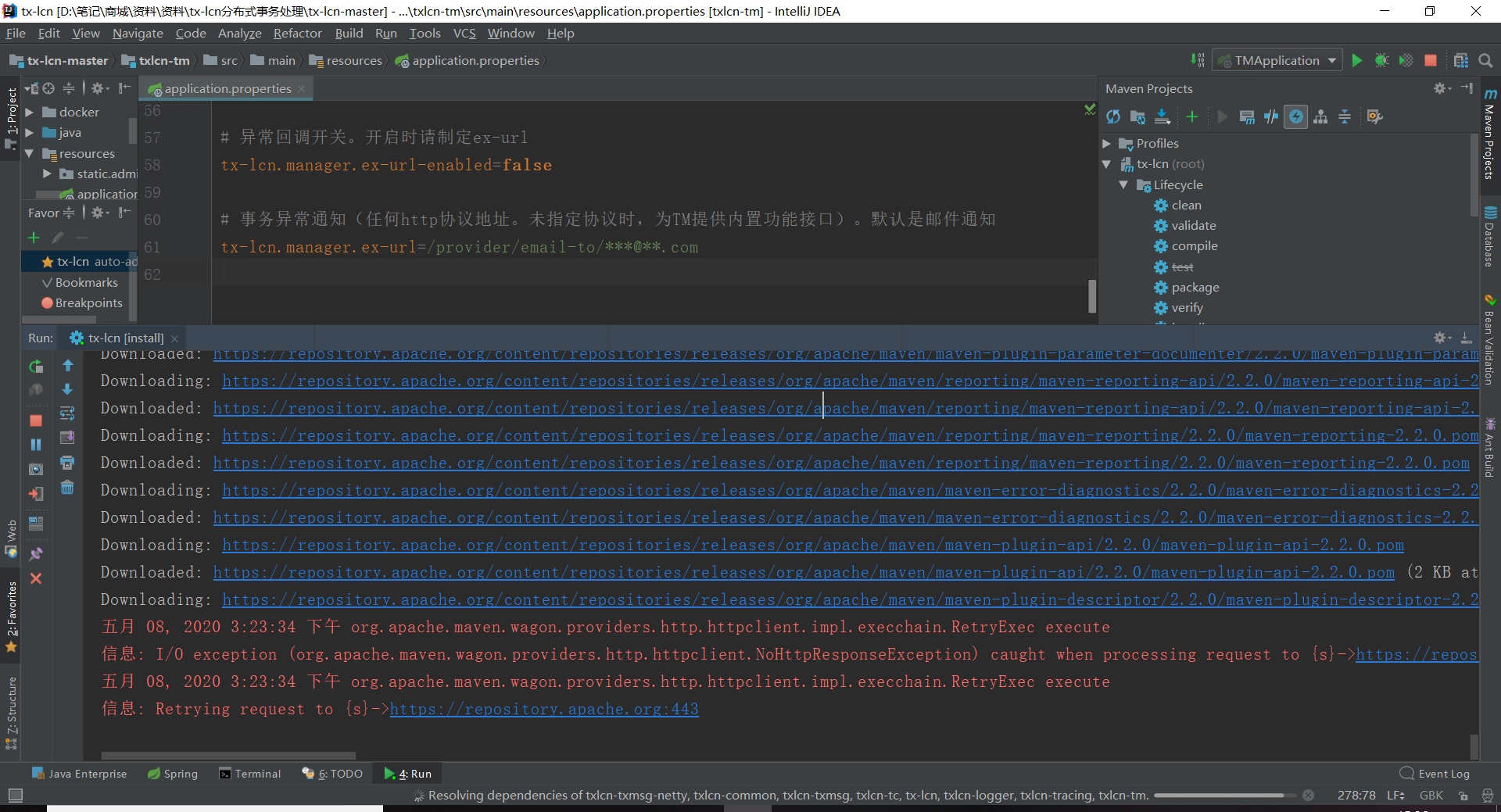Open the TMApplication run configuration dropdown
The height and width of the screenshot is (812, 1501).
pos(1277,61)
